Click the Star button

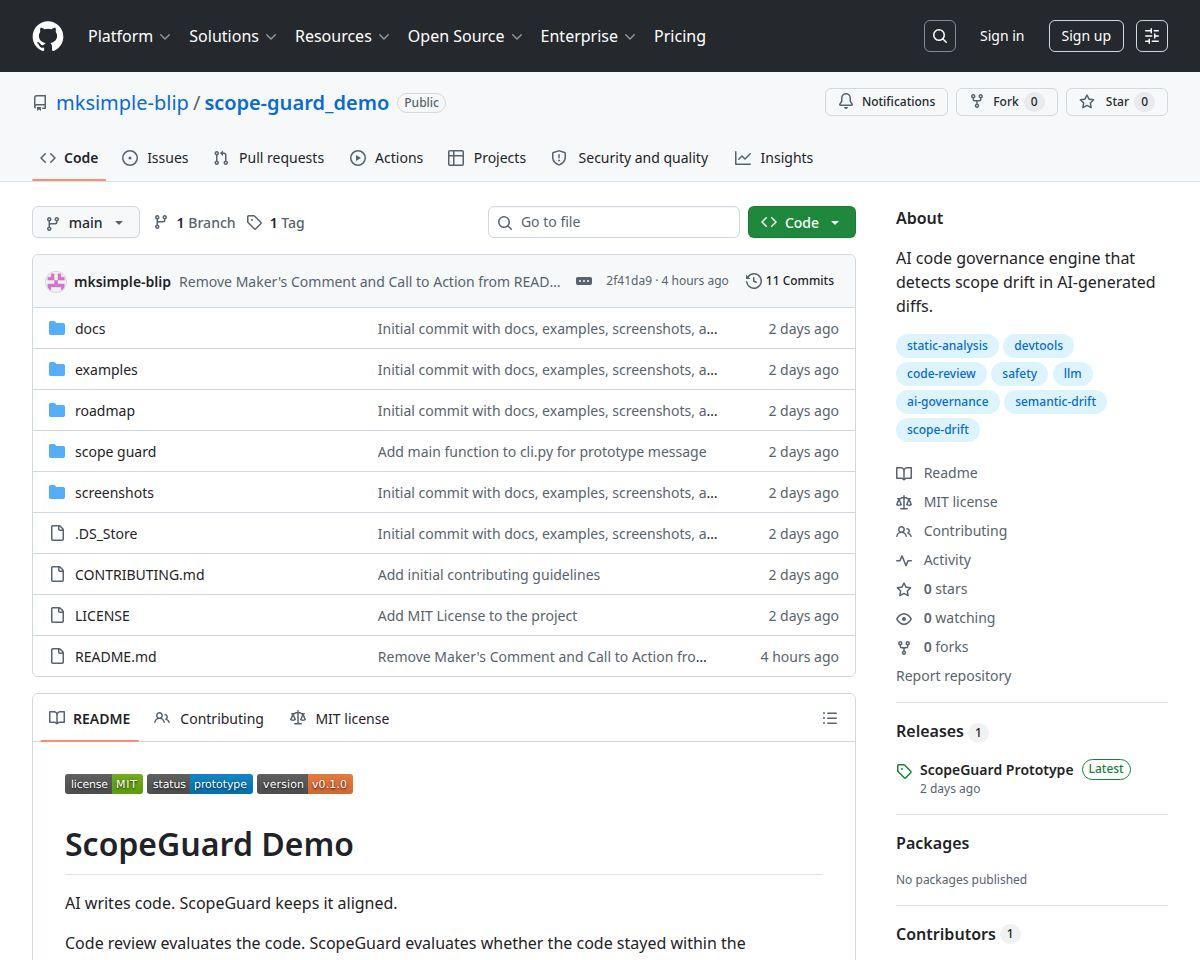pyautogui.click(x=1117, y=102)
